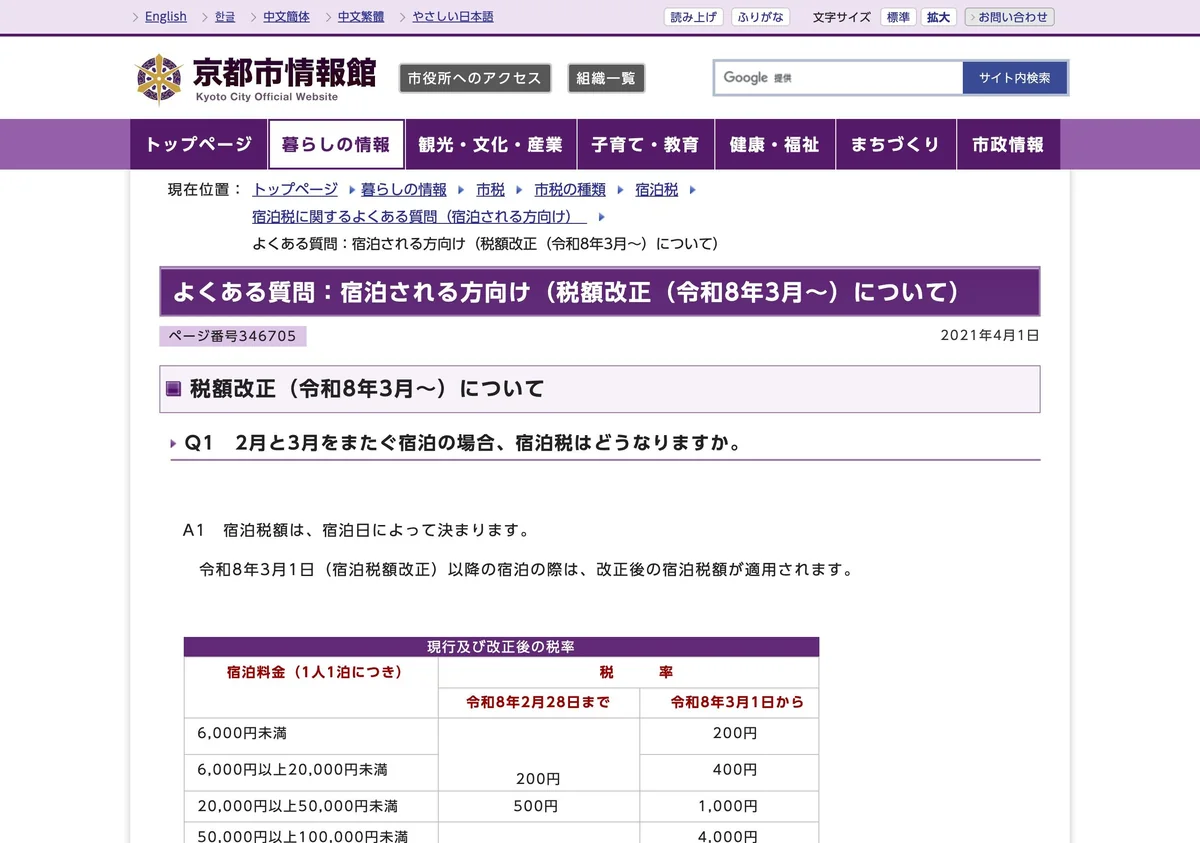1200x843 pixels.
Task: Click the purple square icon beside 税額改正 heading
Action: coord(174,389)
